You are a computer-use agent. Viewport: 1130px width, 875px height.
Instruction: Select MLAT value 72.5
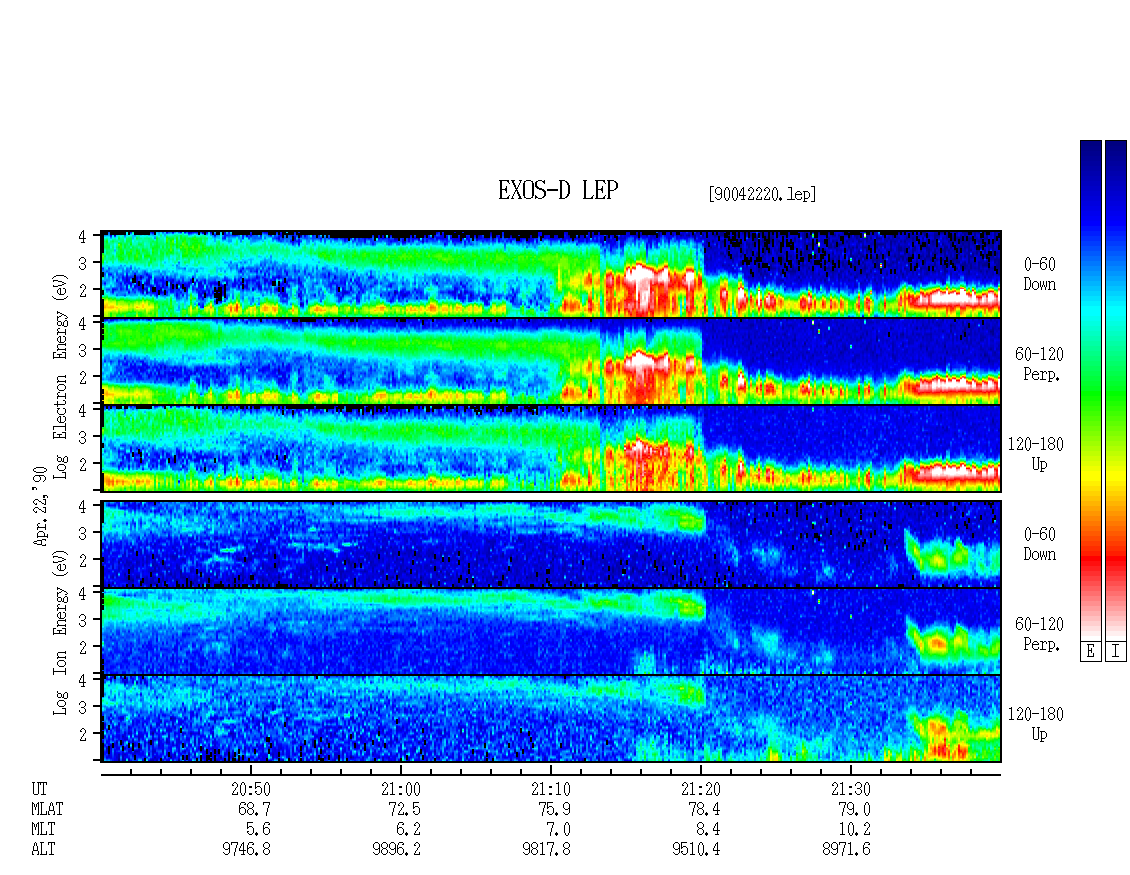click(x=404, y=809)
